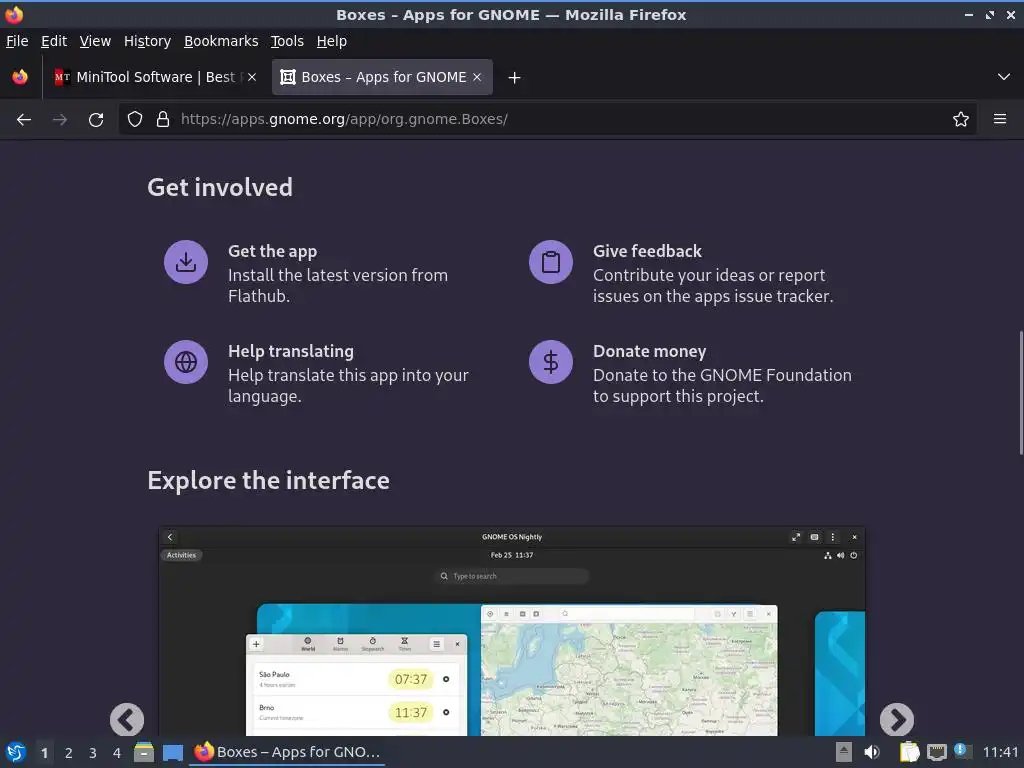Click the globe icon for Help translating
Image resolution: width=1024 pixels, height=768 pixels.
click(x=186, y=362)
